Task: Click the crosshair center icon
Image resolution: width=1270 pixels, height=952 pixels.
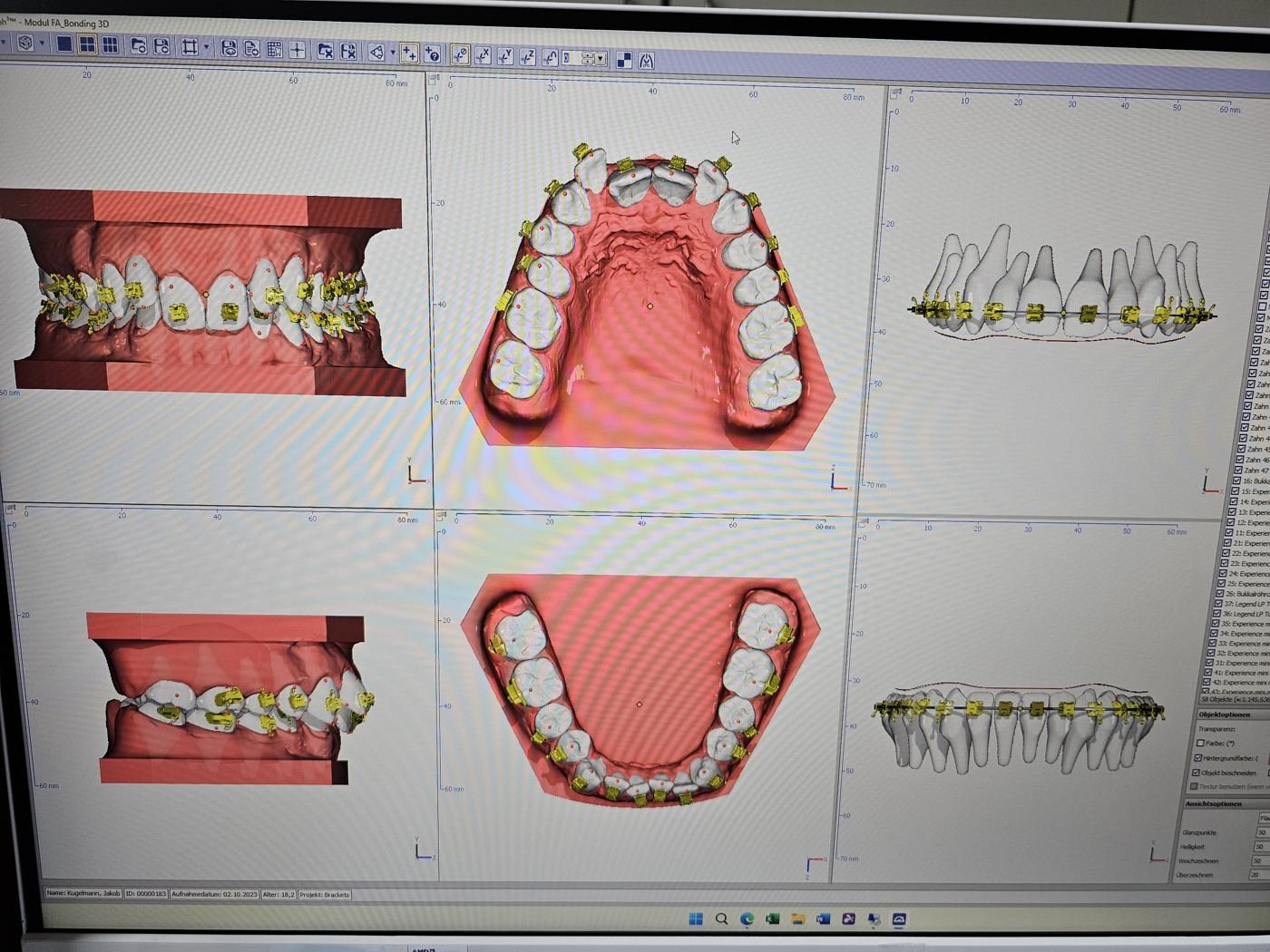Action: pyautogui.click(x=297, y=50)
